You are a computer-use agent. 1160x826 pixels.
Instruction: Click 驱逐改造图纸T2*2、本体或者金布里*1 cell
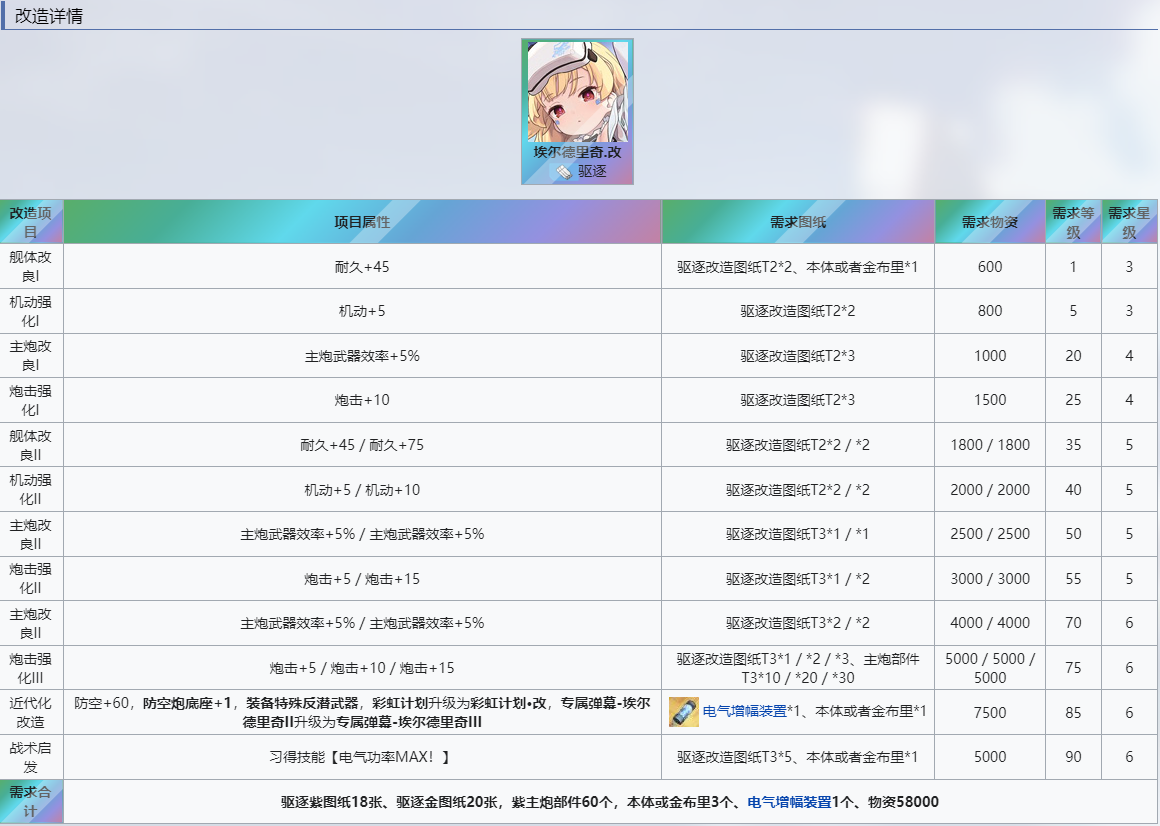(x=798, y=266)
